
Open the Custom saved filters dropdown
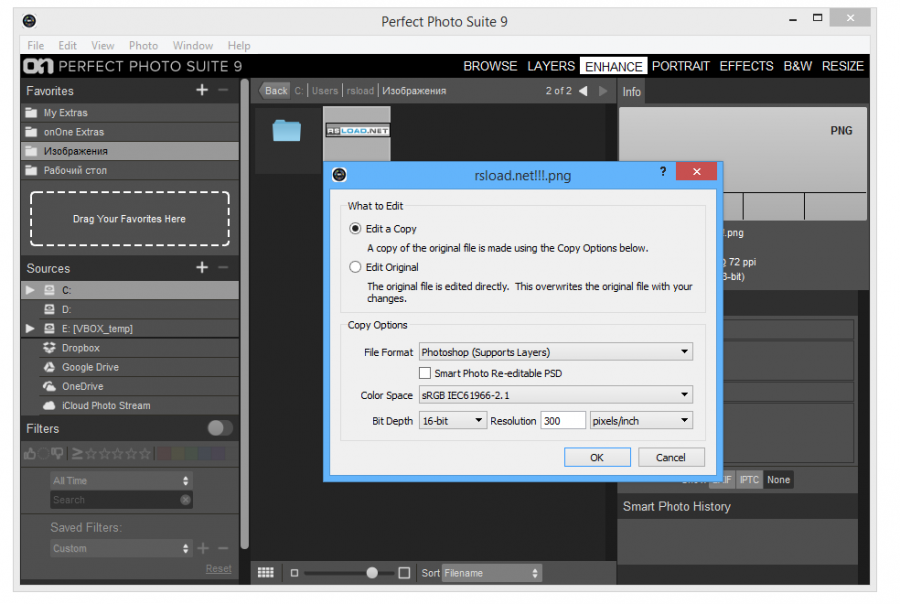pos(121,548)
